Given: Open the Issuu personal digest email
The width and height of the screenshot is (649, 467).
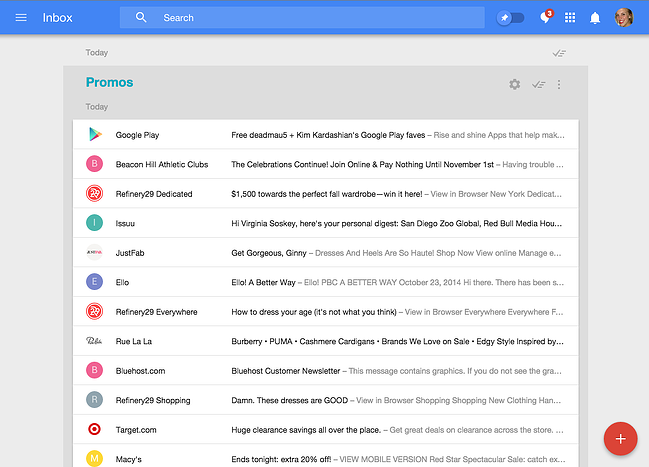Looking at the screenshot, I should point(326,223).
